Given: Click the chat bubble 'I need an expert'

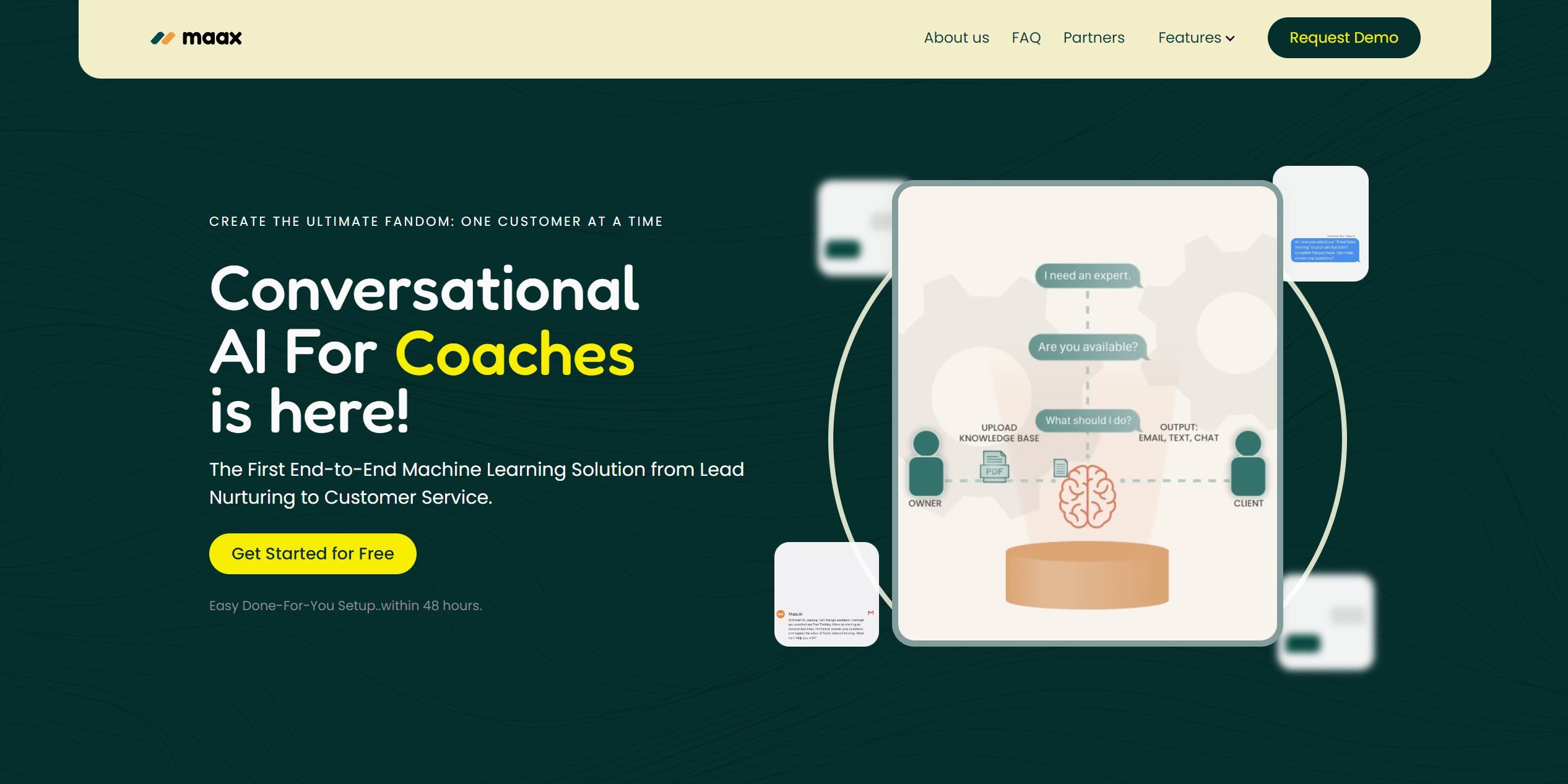Looking at the screenshot, I should [x=1086, y=274].
